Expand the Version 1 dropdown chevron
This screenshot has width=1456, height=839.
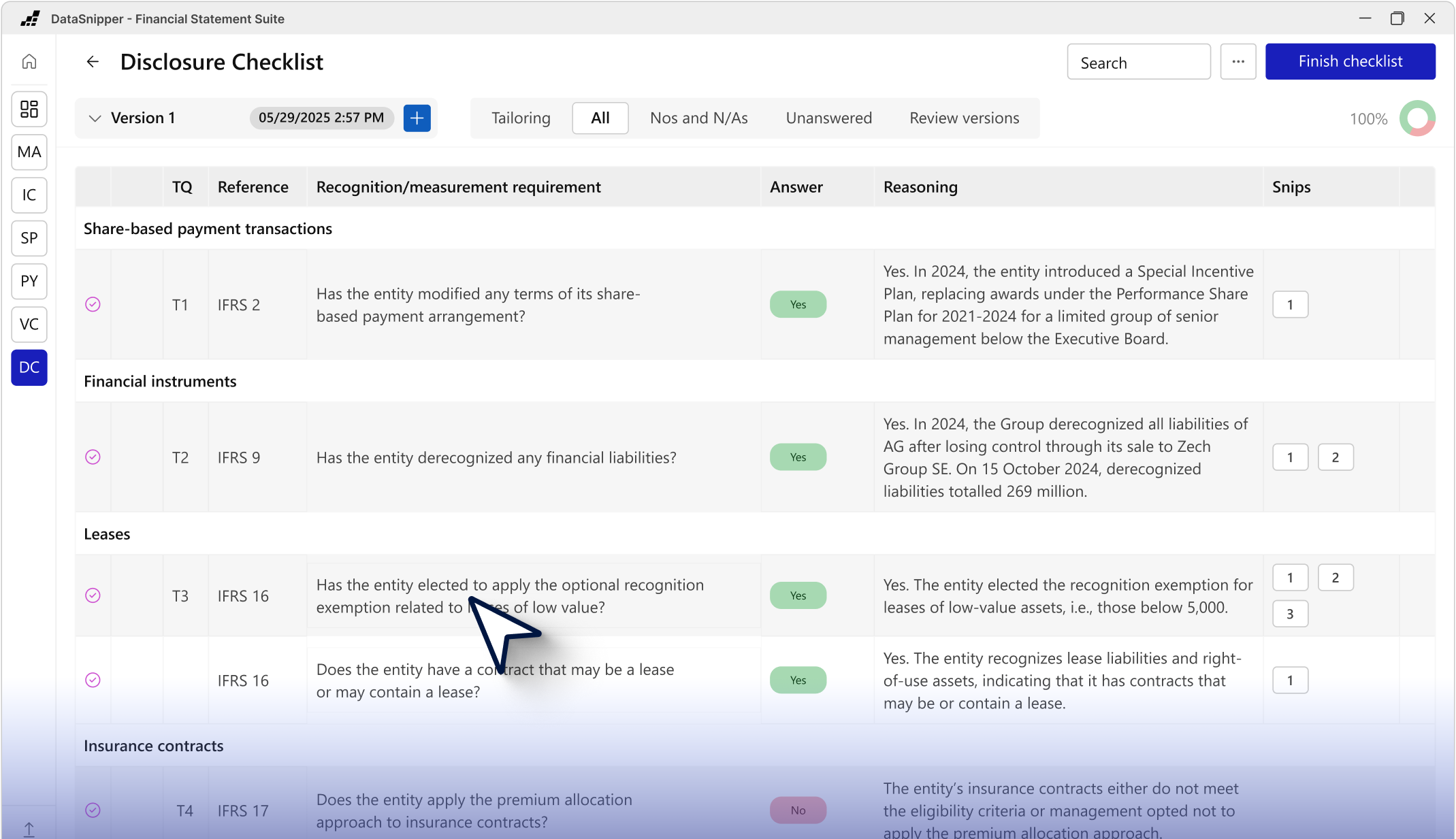coord(95,118)
